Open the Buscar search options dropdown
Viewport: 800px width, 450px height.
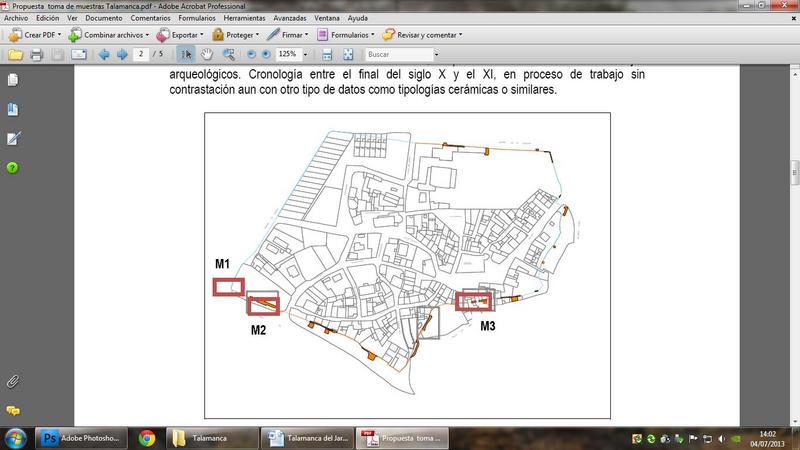tap(436, 54)
